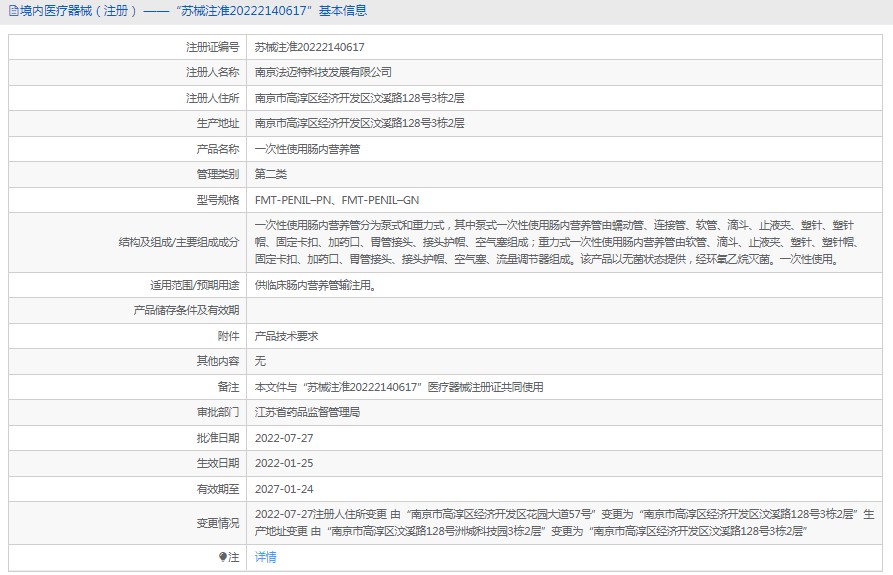The image size is (893, 575).
Task: Select the label 其他内容
Action: coord(218,361)
